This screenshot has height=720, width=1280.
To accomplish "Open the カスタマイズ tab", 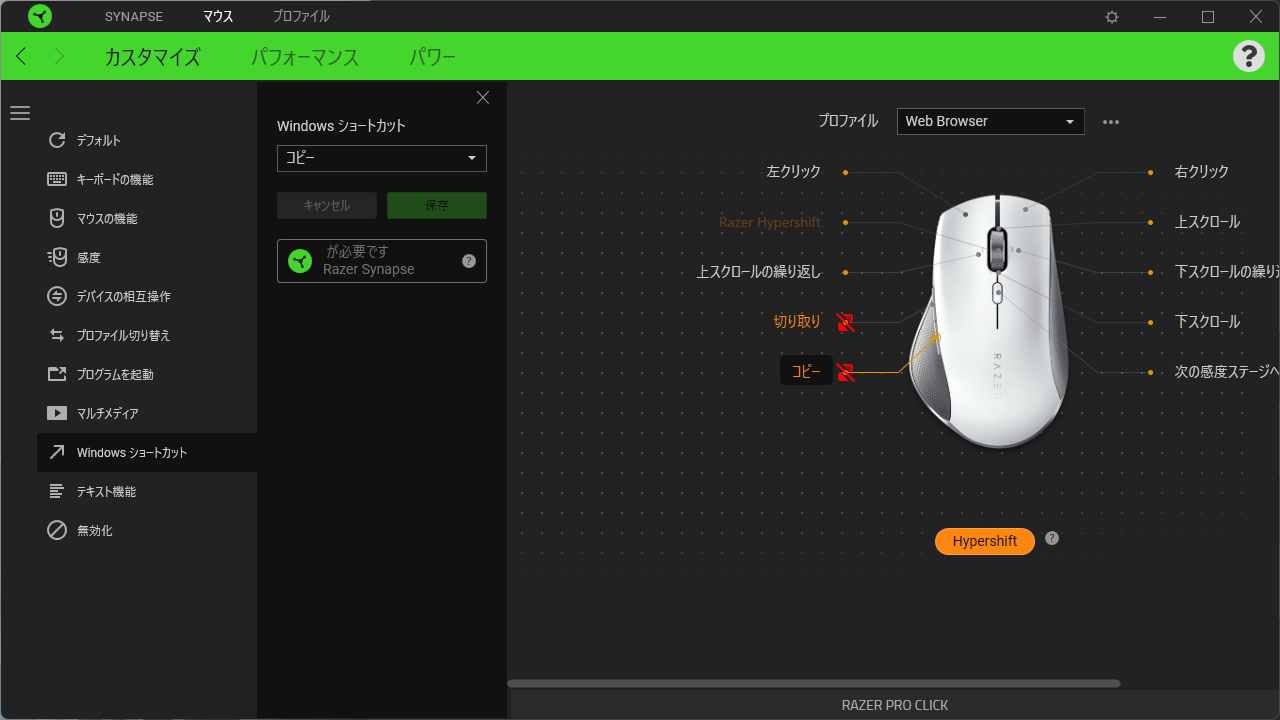I will coord(152,57).
